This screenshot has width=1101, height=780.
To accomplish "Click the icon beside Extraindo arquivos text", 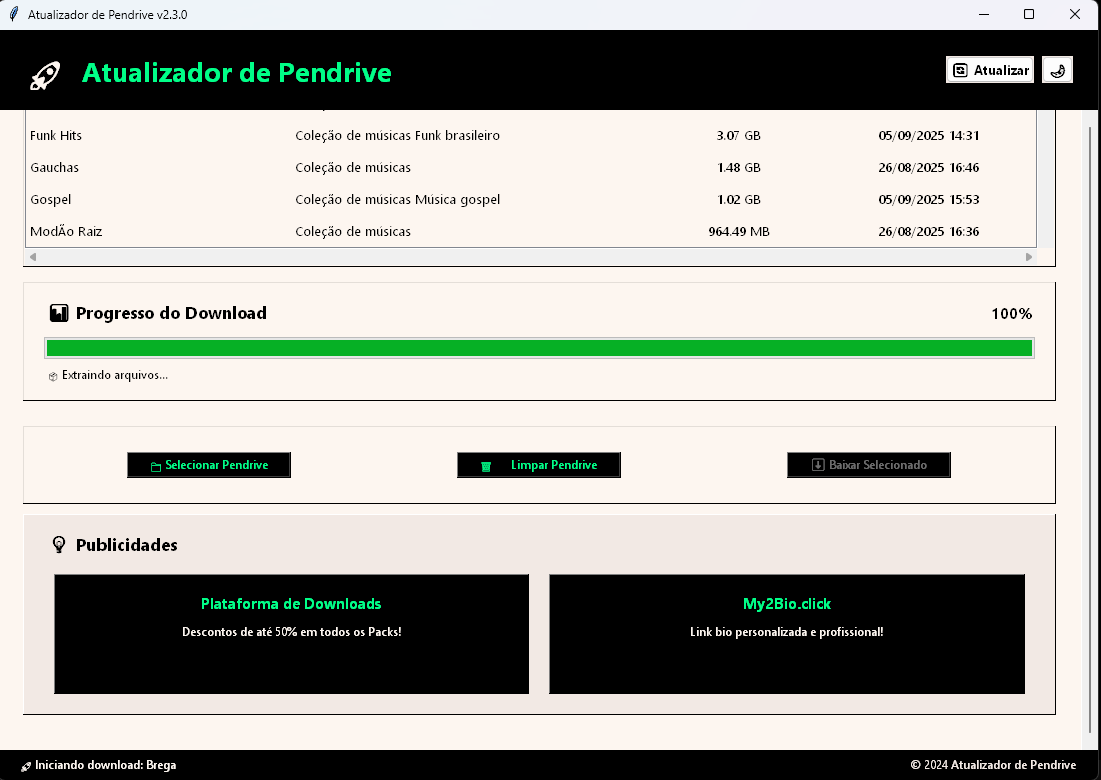I will click(51, 376).
